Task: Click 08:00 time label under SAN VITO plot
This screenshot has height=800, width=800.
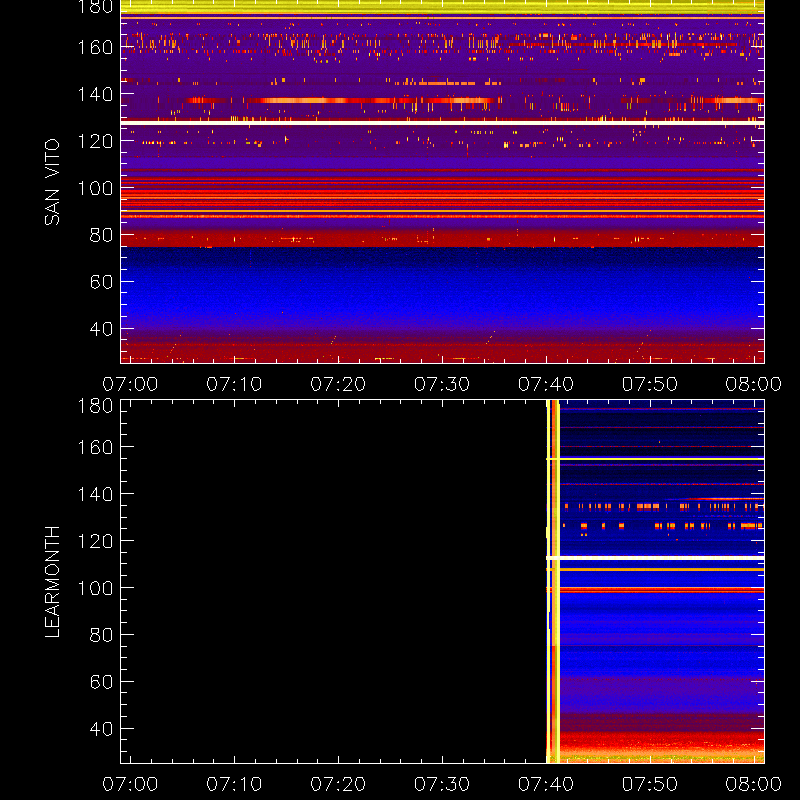Action: [754, 384]
